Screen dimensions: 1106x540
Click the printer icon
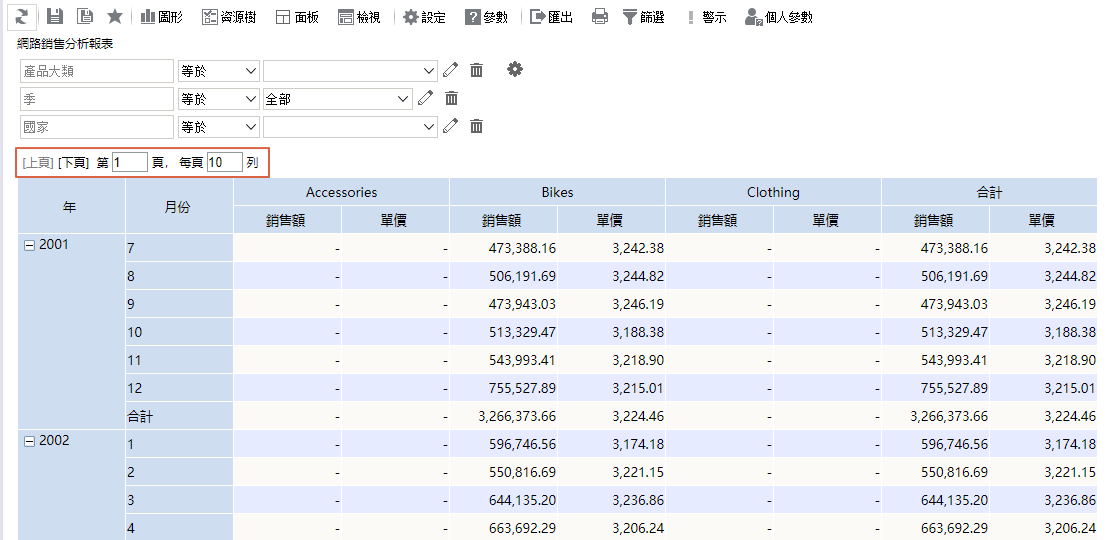[600, 17]
